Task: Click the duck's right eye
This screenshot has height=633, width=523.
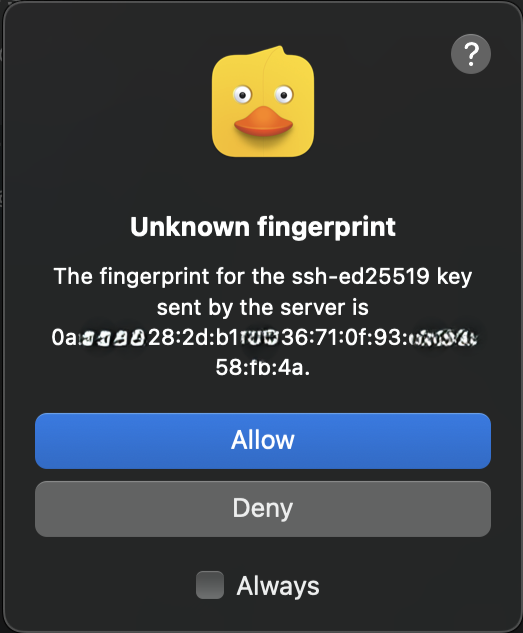Action: 284,95
